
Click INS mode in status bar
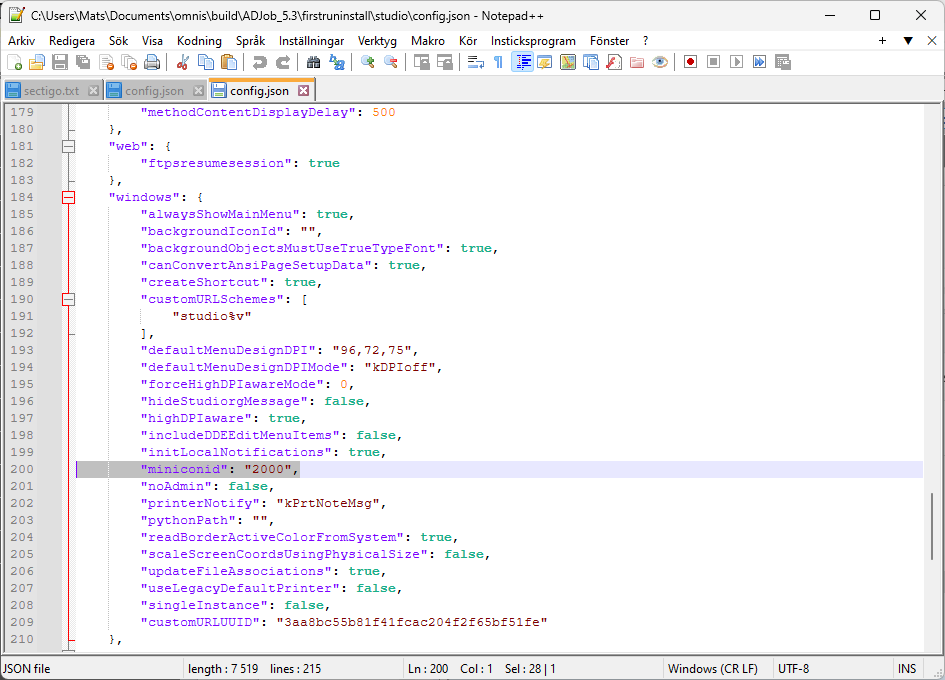pos(907,669)
